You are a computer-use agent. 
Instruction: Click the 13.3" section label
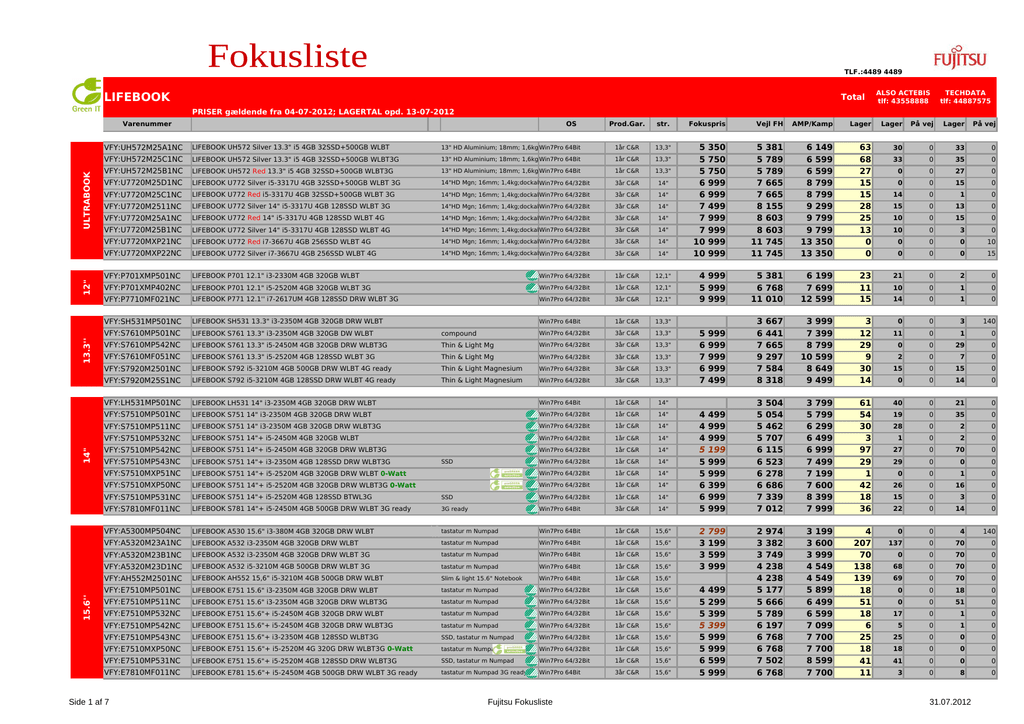[x=86, y=351]
